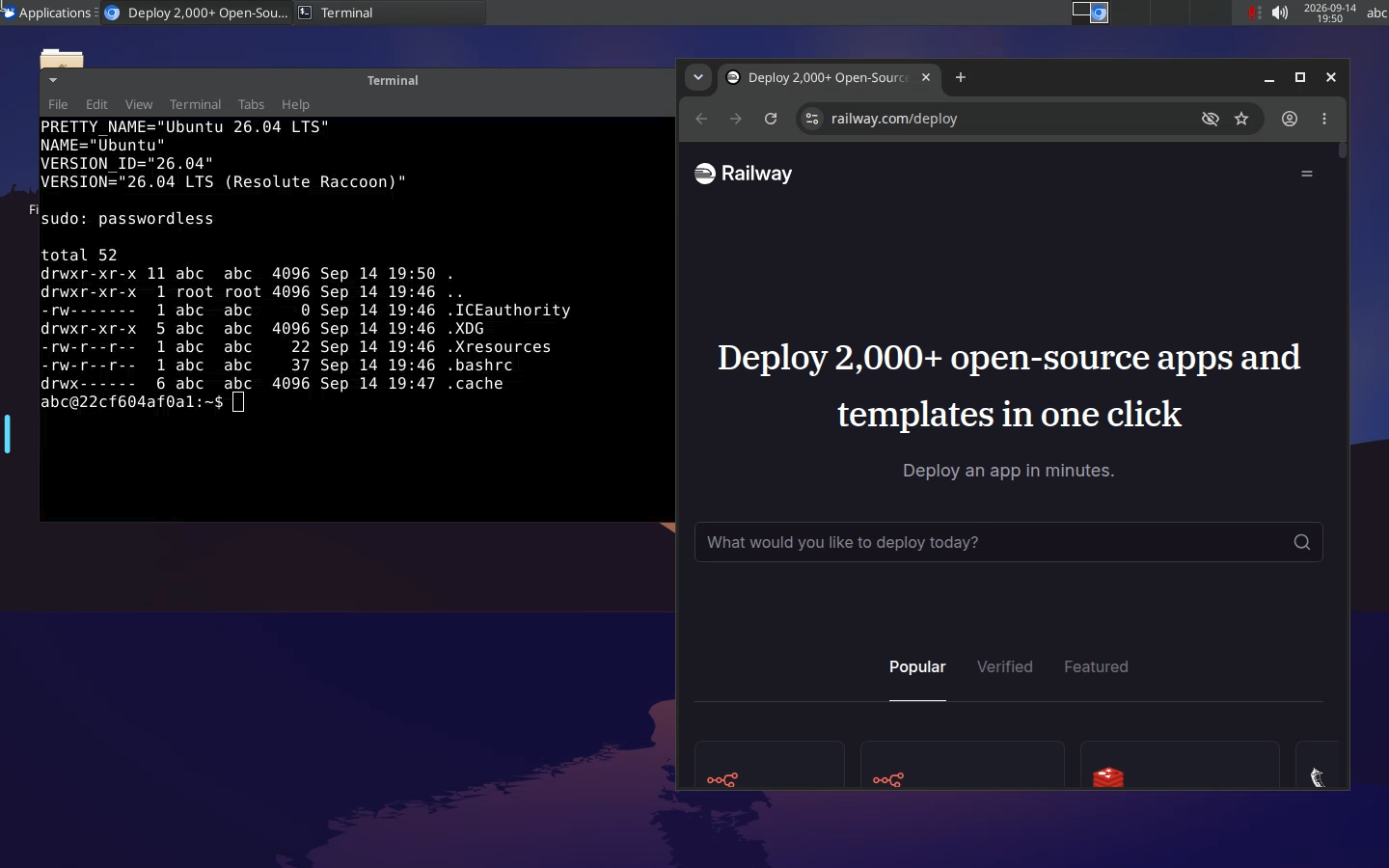The height and width of the screenshot is (868, 1389).
Task: Select the Deploy 2,000+ Open-Source tab title
Action: [x=828, y=78]
